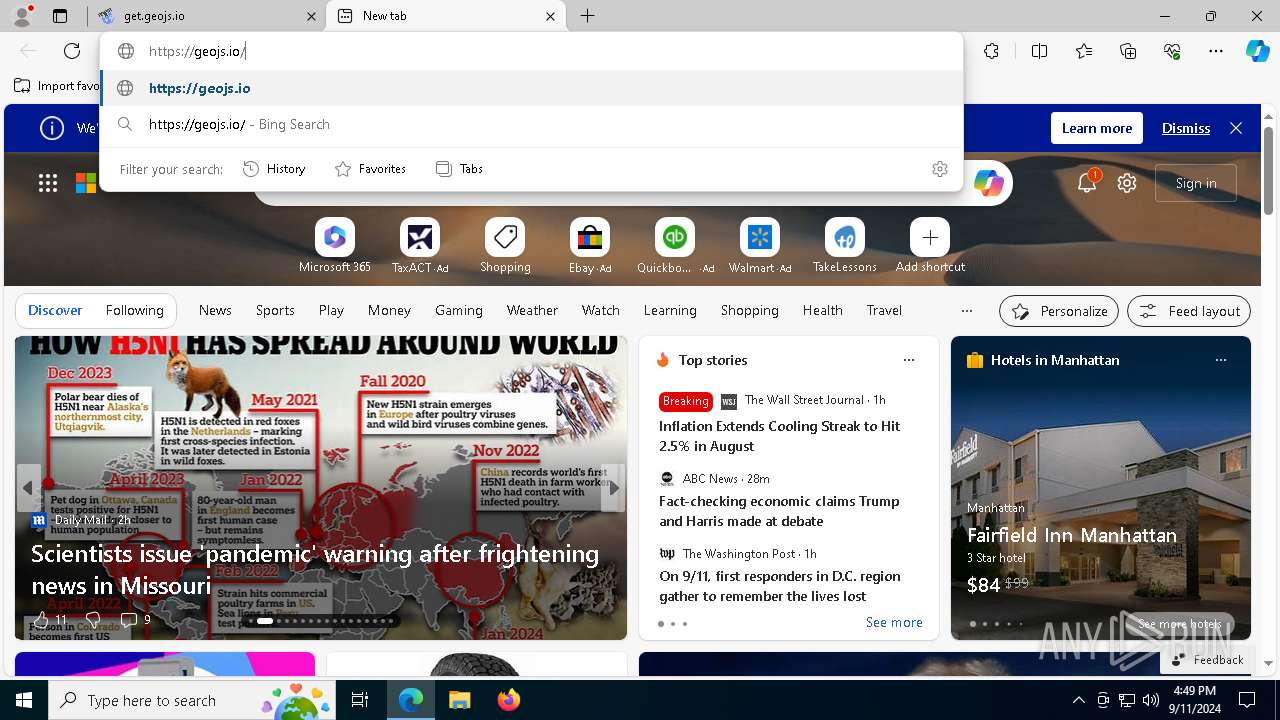Open Top stories options menu
The width and height of the screenshot is (1280, 720).
pos(908,360)
